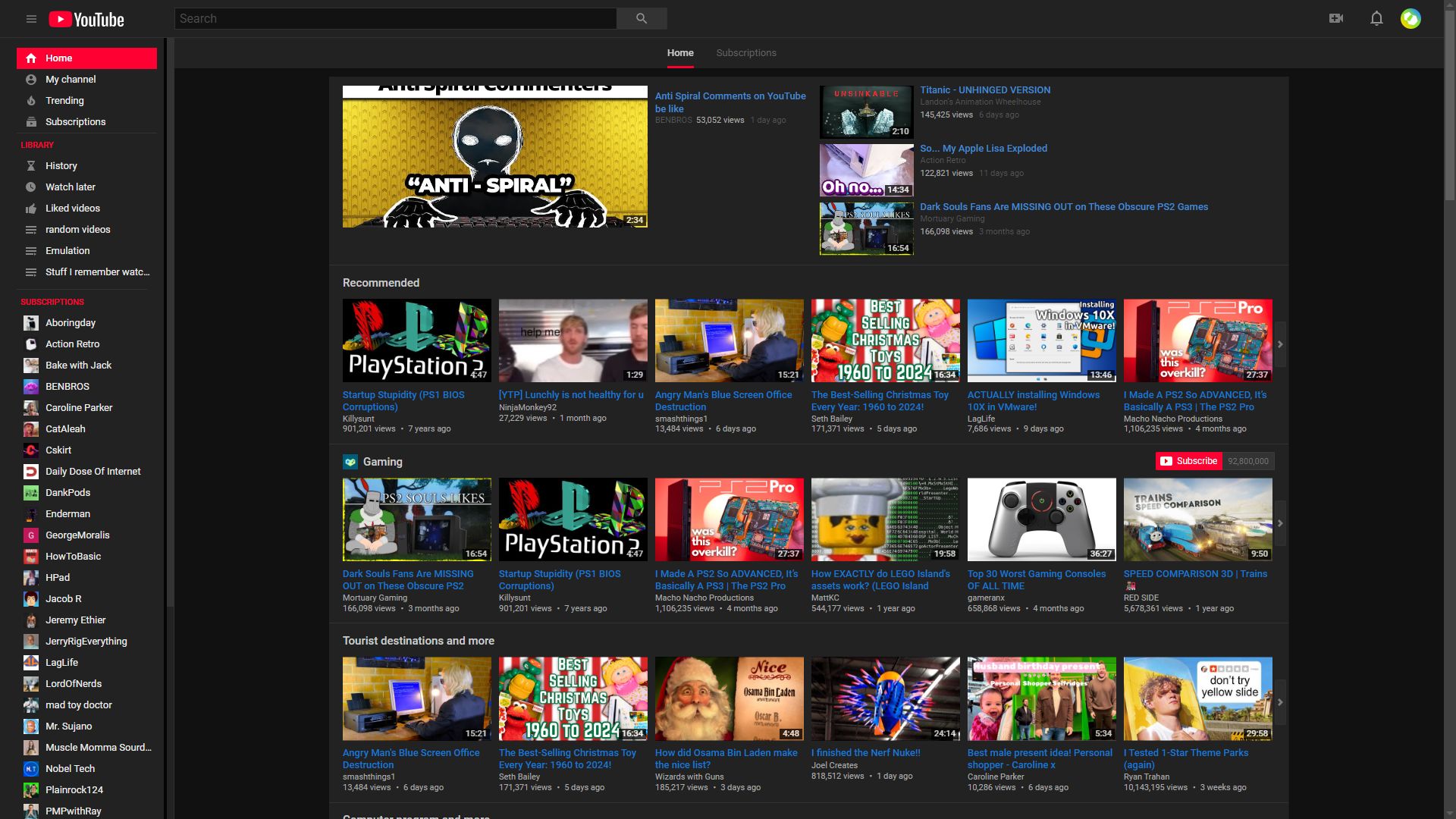The height and width of the screenshot is (819, 1456).
Task: Click the Watch later clock icon
Action: pyautogui.click(x=31, y=187)
